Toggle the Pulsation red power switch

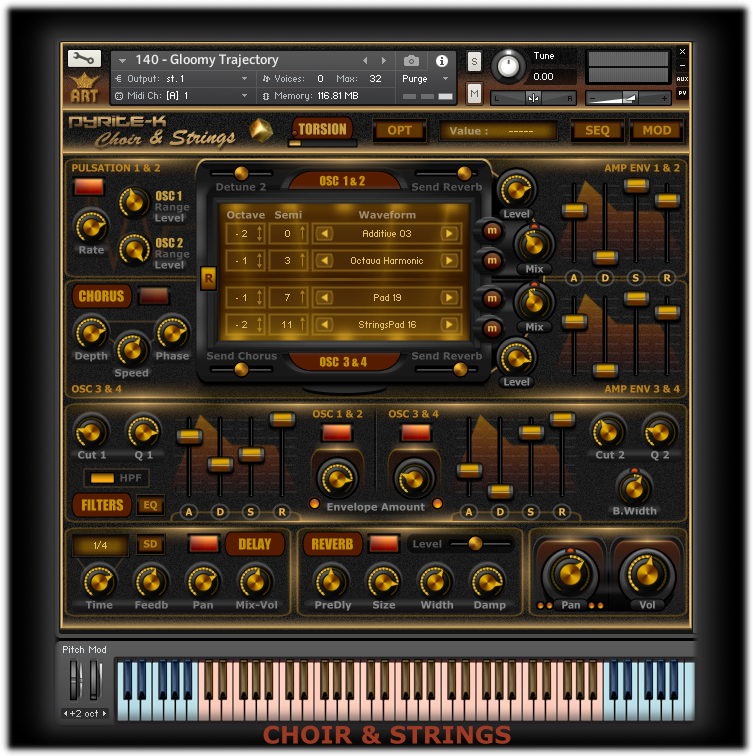[88, 186]
